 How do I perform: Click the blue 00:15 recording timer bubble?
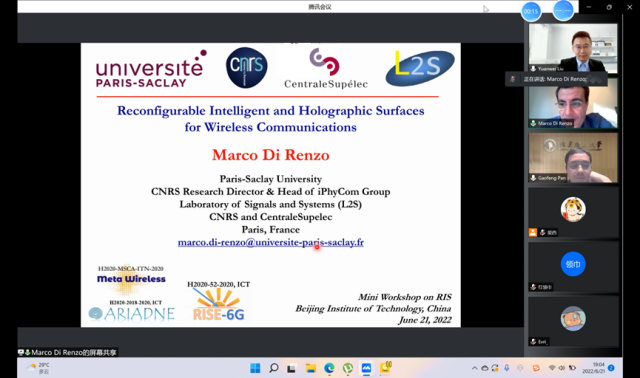coord(531,11)
